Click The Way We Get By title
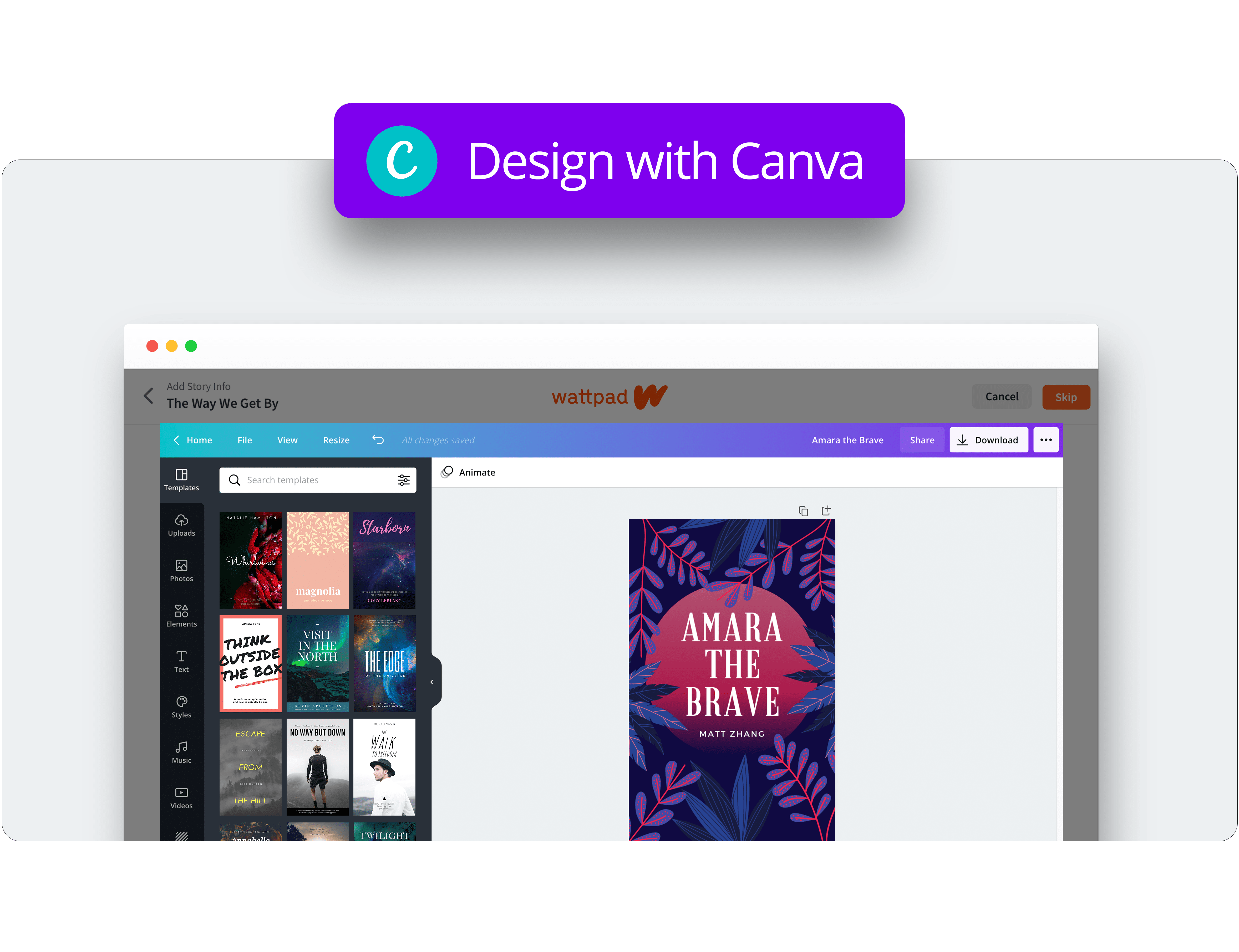 (222, 403)
